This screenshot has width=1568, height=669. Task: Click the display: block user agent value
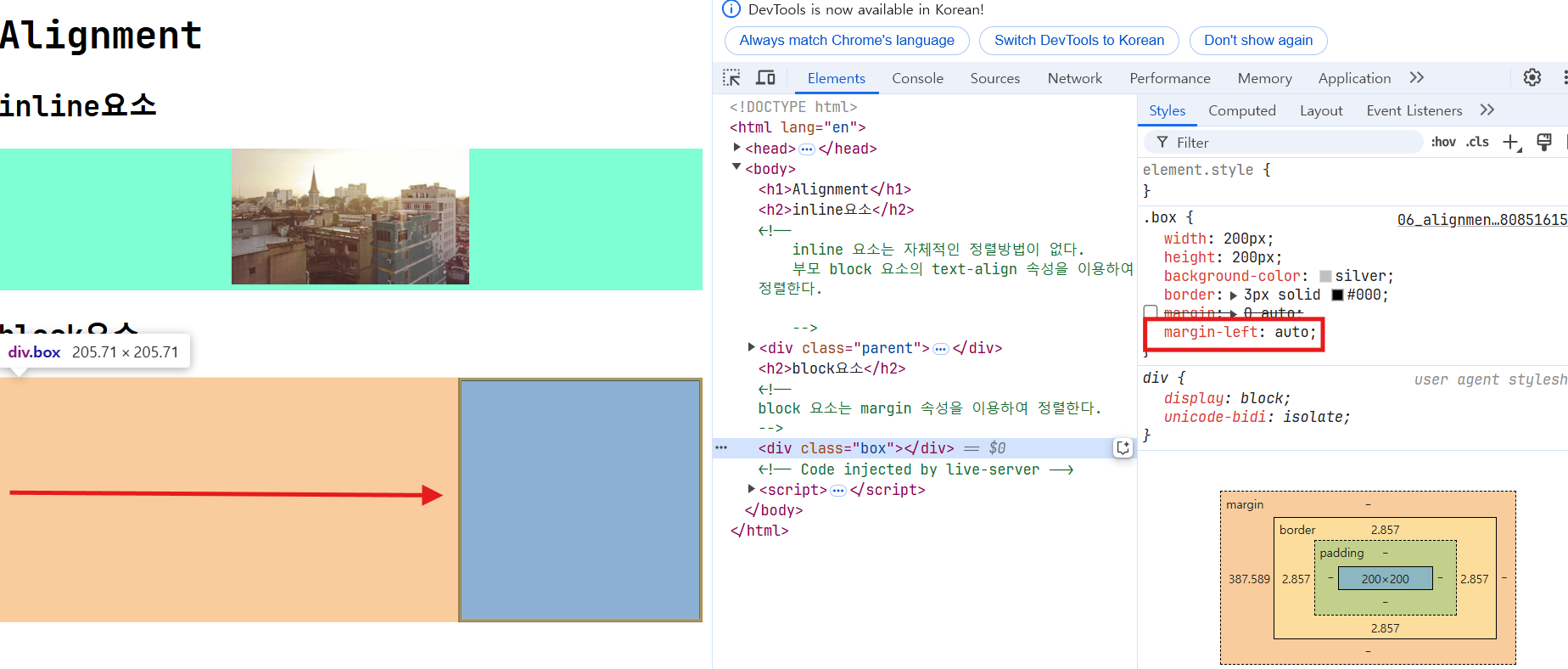(1264, 398)
